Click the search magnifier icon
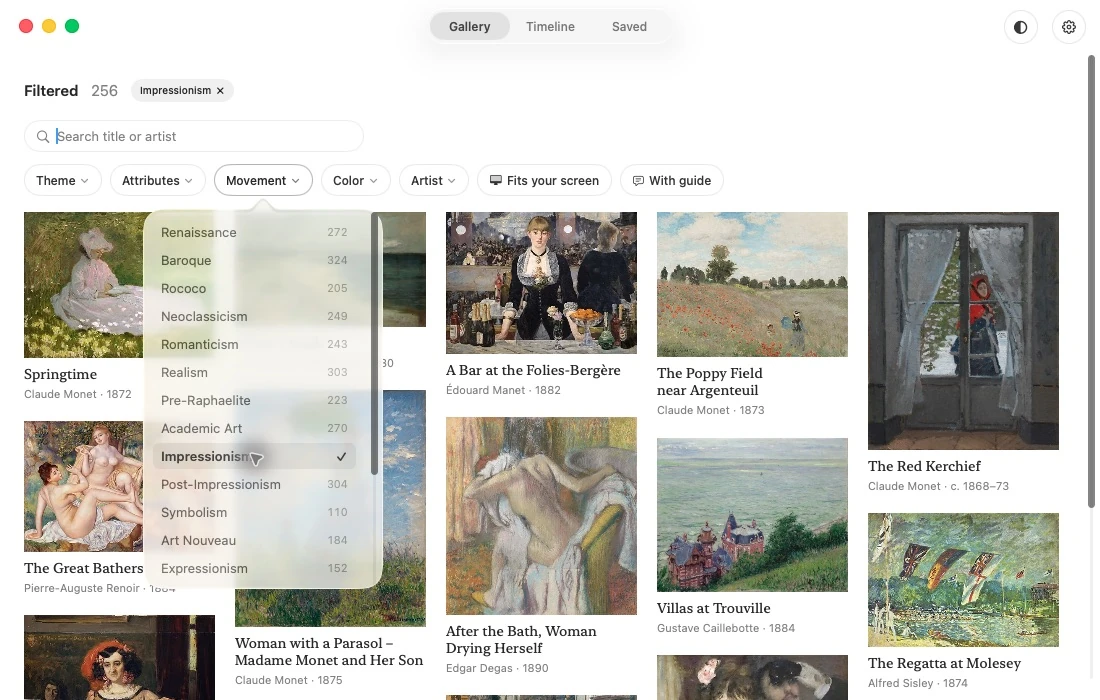 point(43,136)
